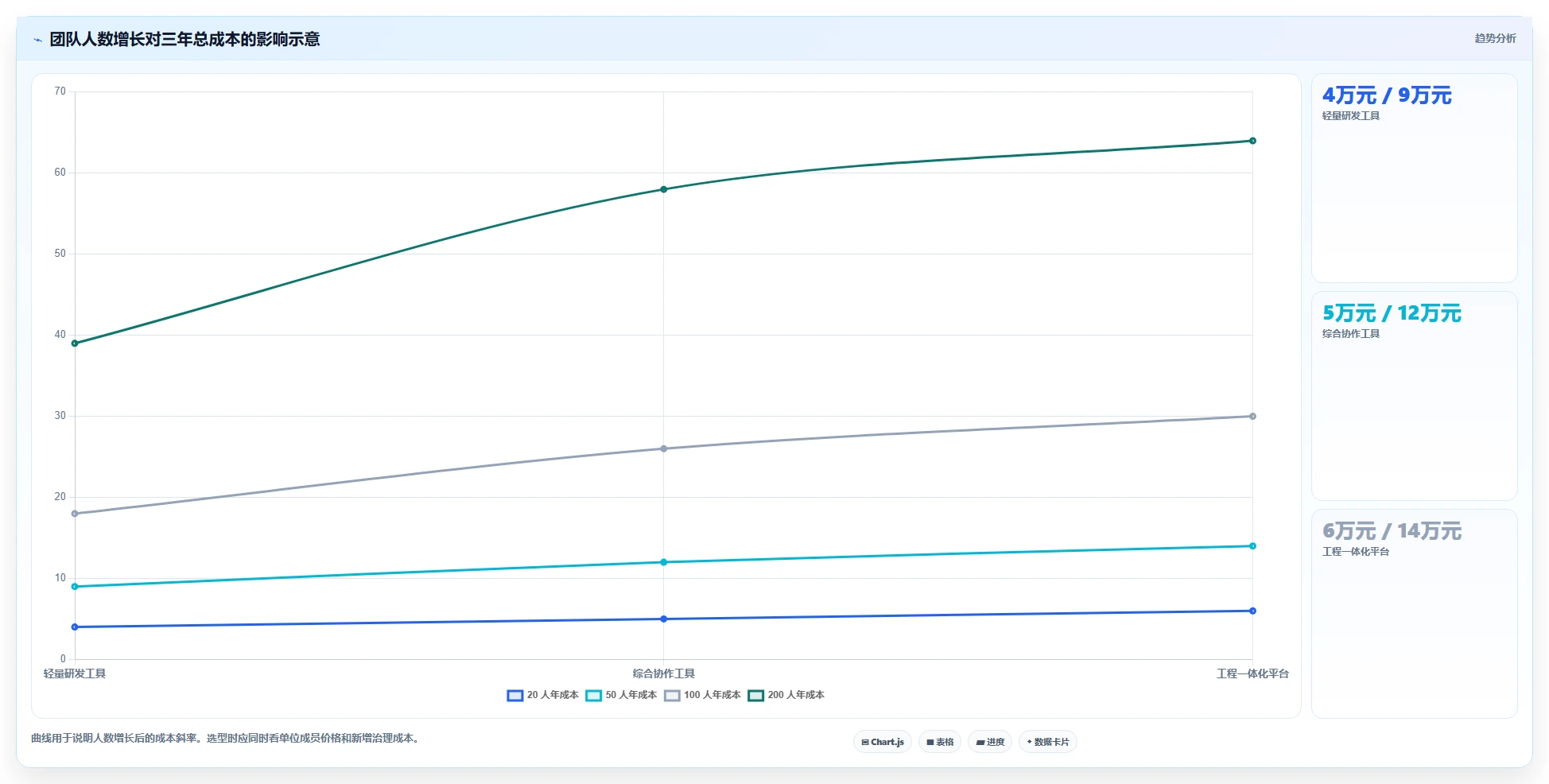Image resolution: width=1549 pixels, height=784 pixels.
Task: Select the 进度 tag
Action: pyautogui.click(x=990, y=742)
